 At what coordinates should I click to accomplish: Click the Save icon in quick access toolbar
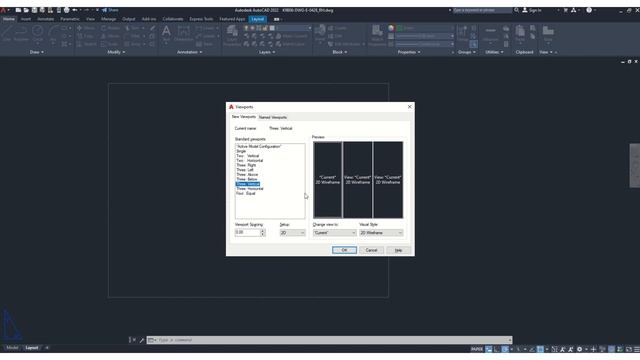tap(34, 10)
